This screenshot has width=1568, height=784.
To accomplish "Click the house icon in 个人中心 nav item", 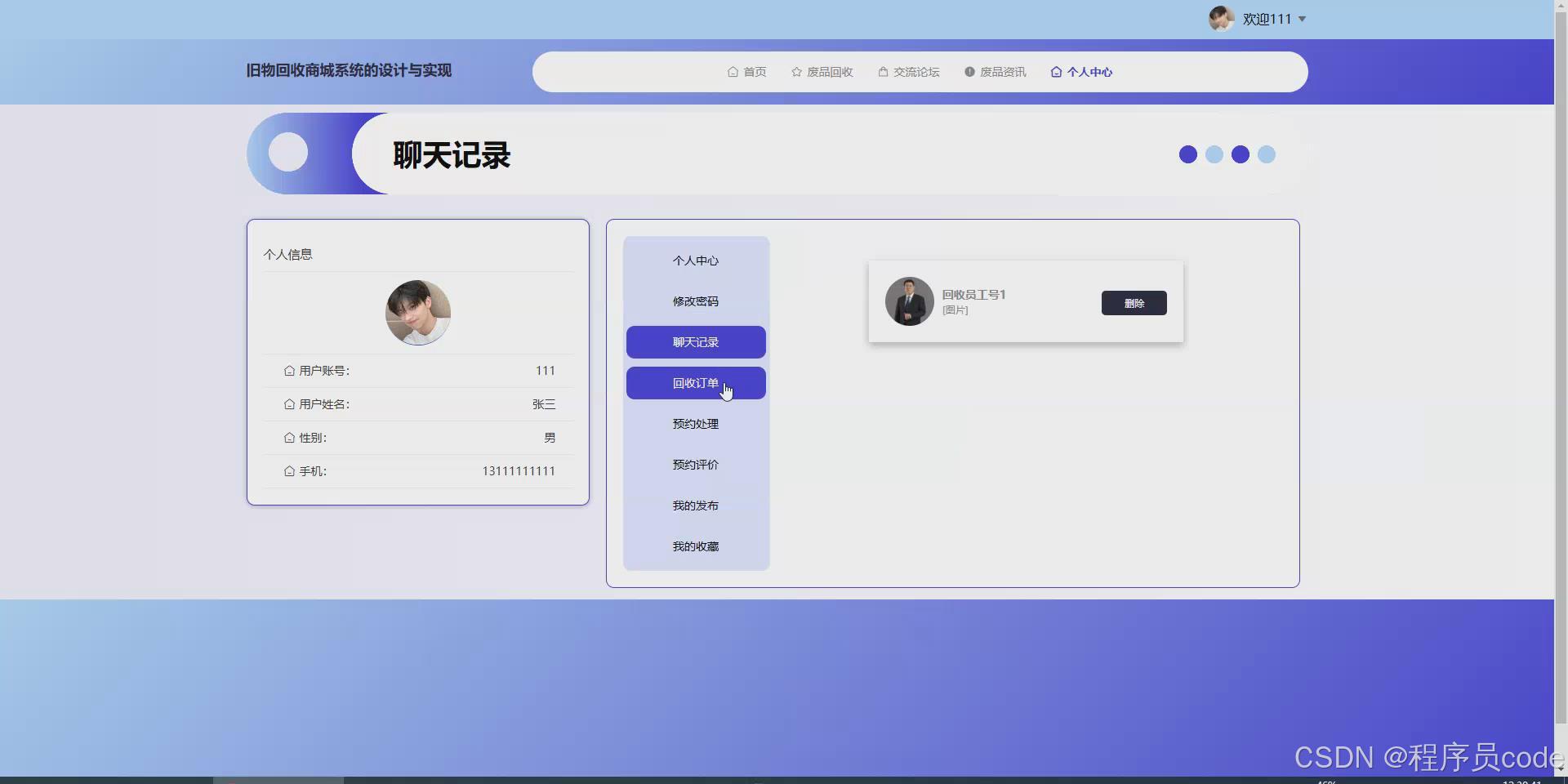I will pyautogui.click(x=1056, y=72).
